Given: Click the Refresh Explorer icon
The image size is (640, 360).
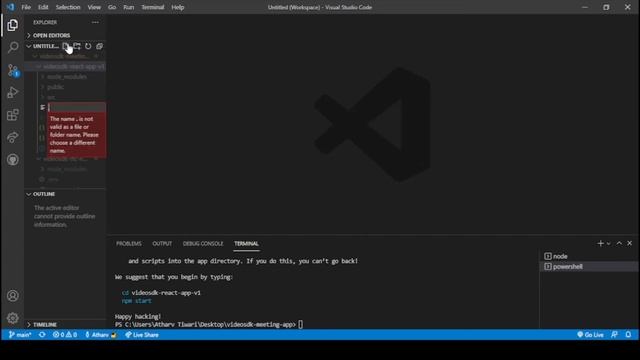Looking at the screenshot, I should (88, 46).
